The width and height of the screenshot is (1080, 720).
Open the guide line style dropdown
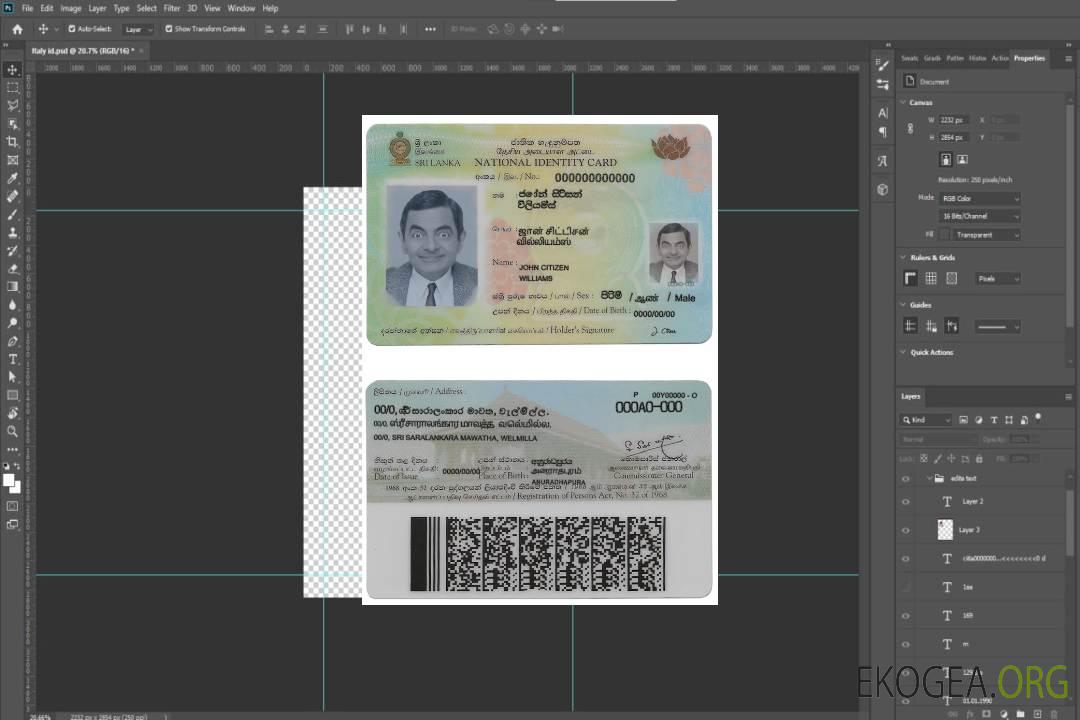point(998,327)
